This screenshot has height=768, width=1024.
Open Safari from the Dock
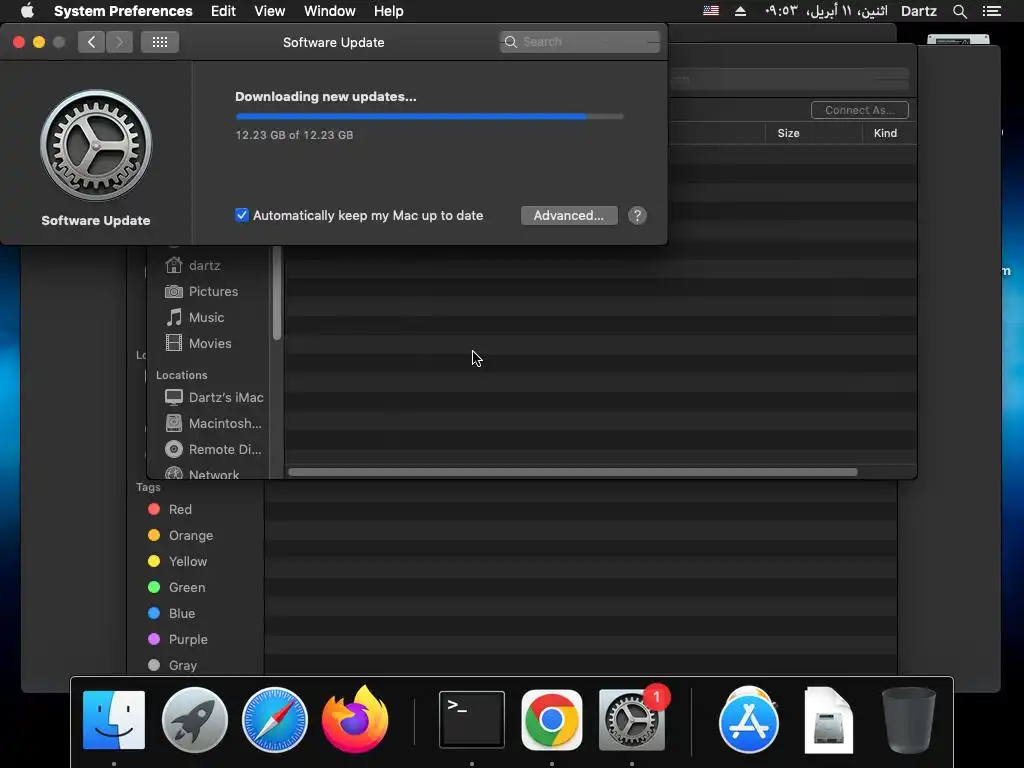tap(274, 720)
